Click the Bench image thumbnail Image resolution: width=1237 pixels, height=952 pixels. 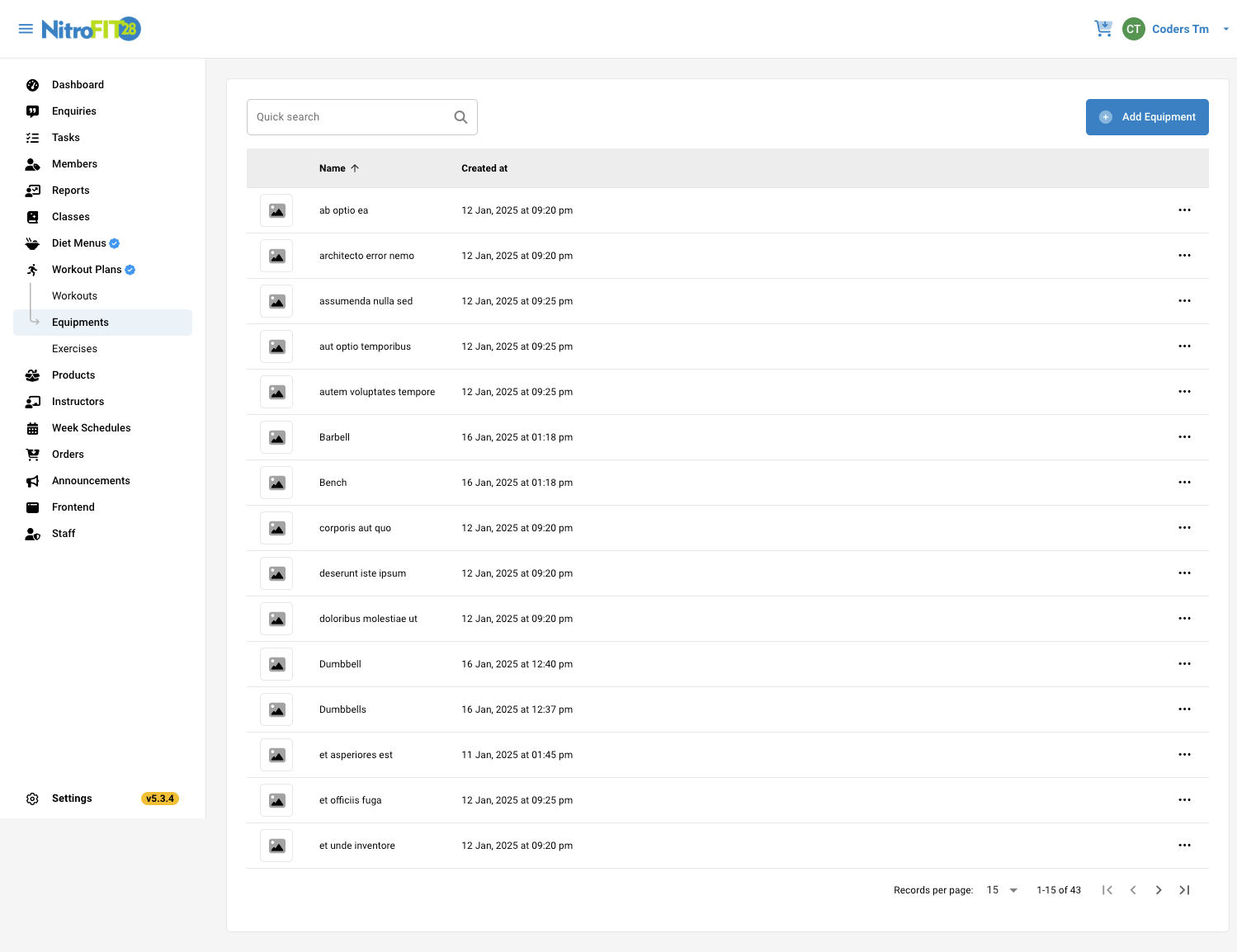coord(276,483)
